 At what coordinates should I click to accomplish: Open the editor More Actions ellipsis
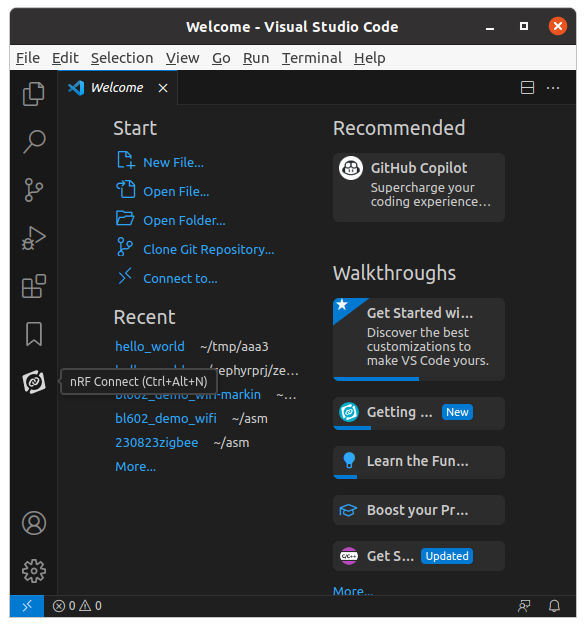[x=553, y=88]
